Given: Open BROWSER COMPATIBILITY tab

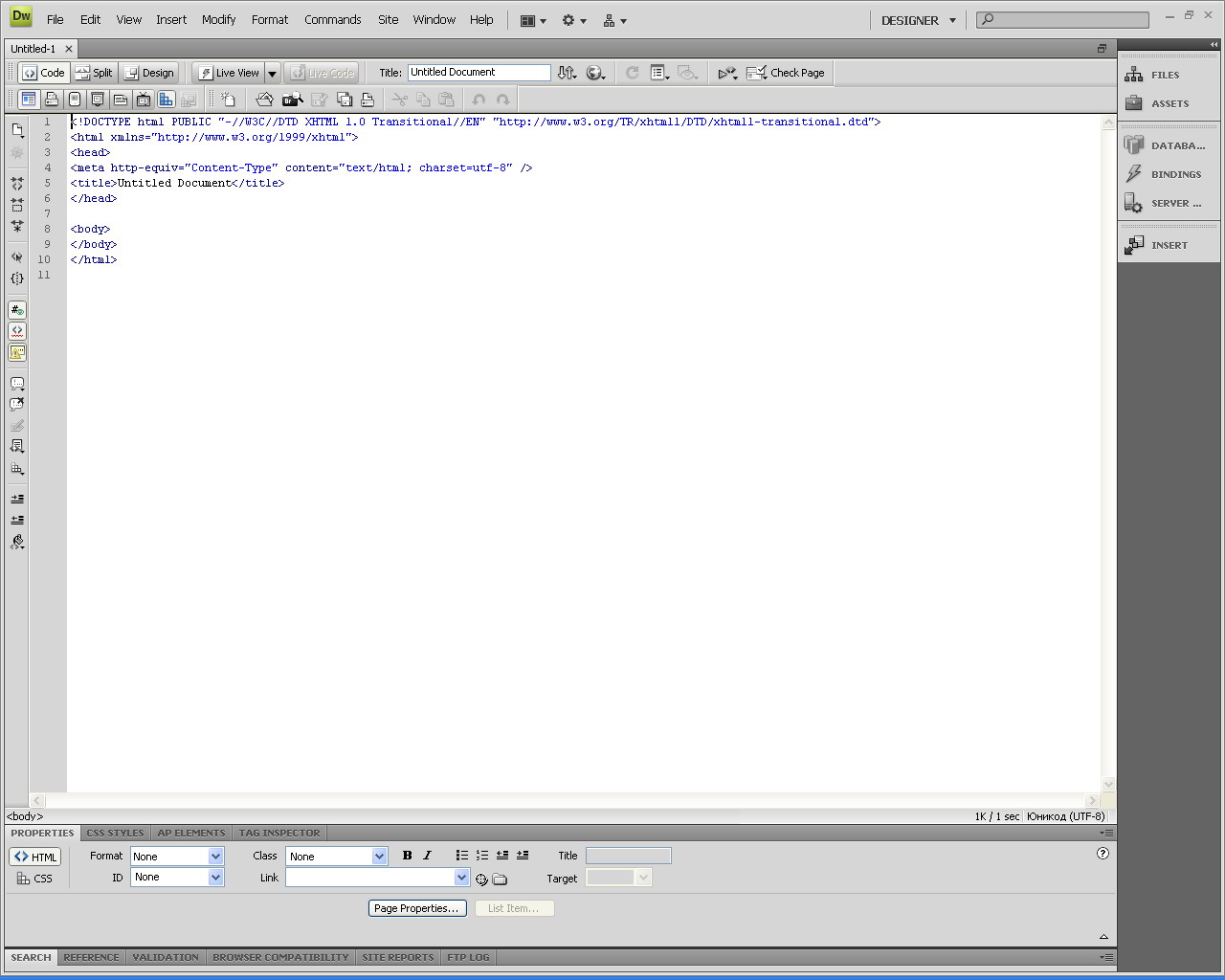Looking at the screenshot, I should [280, 957].
